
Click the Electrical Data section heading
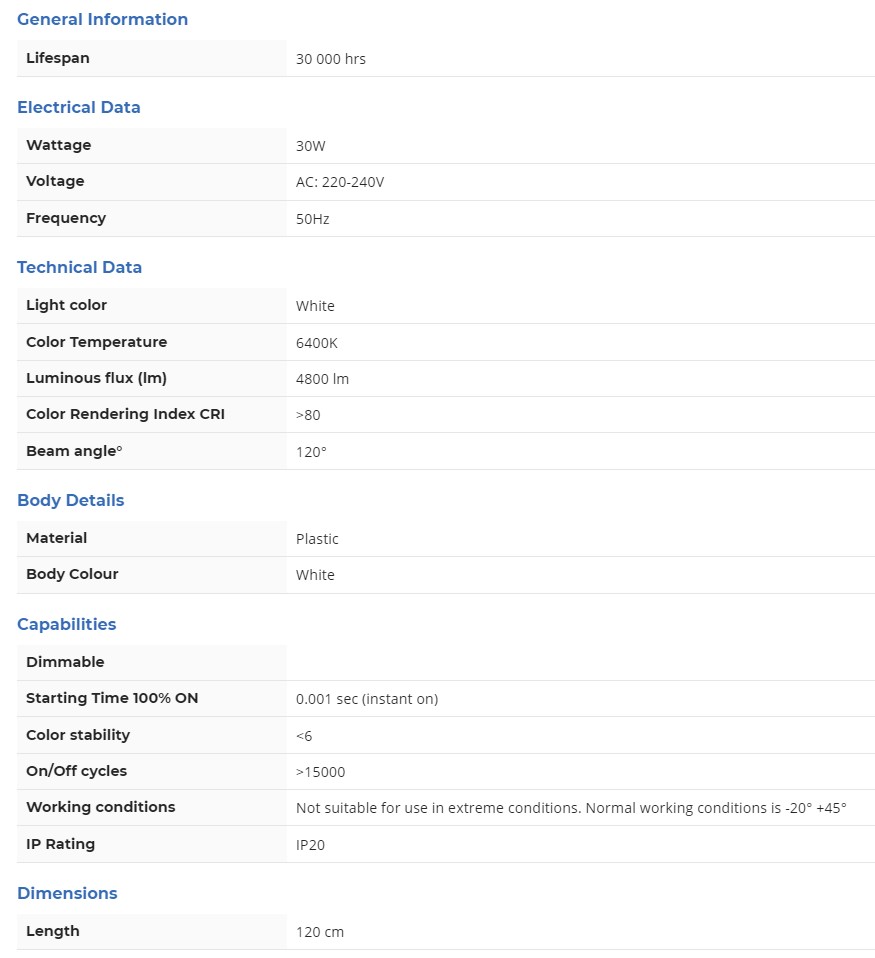[79, 107]
